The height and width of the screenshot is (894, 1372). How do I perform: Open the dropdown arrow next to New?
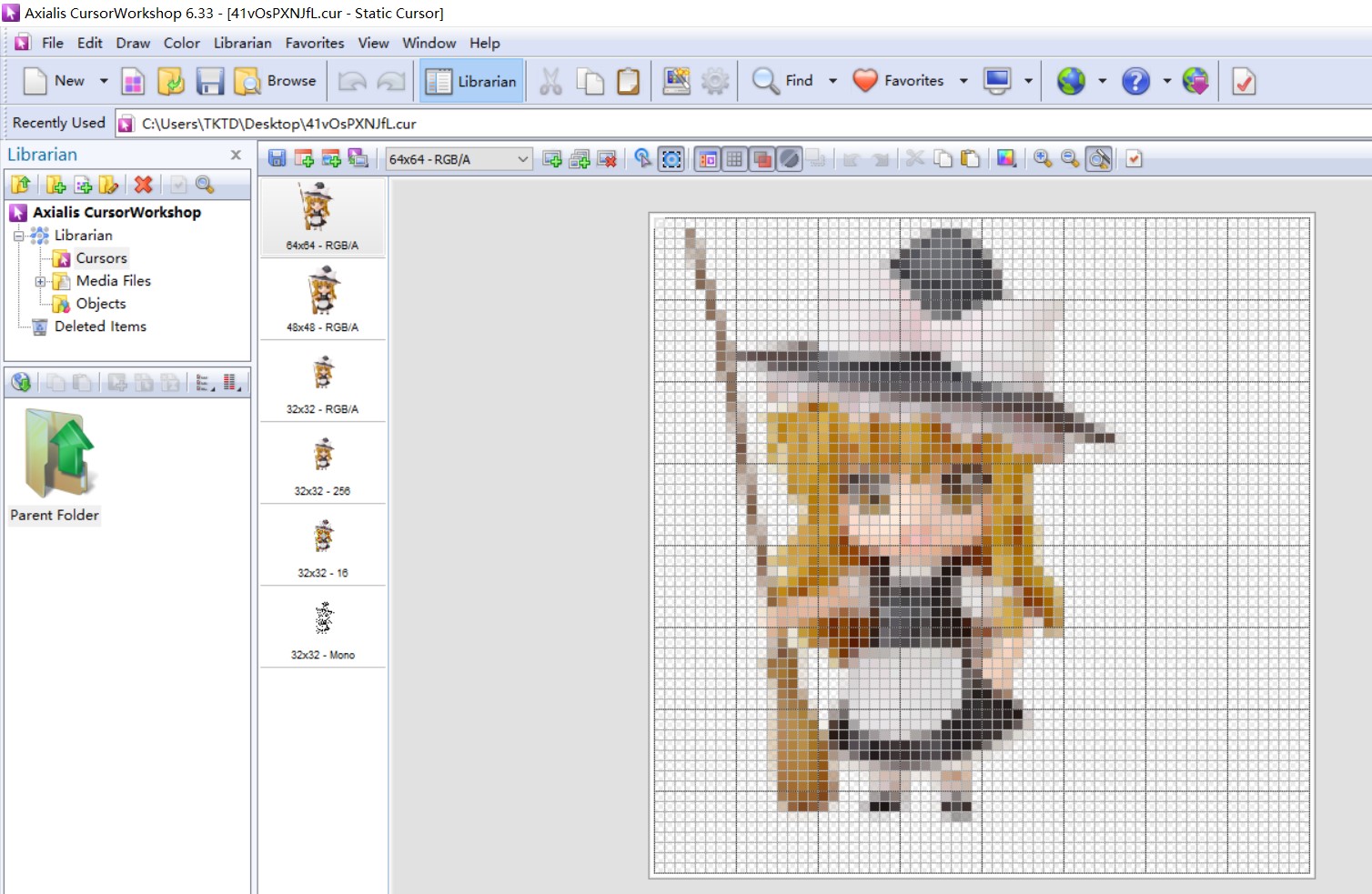pyautogui.click(x=104, y=81)
